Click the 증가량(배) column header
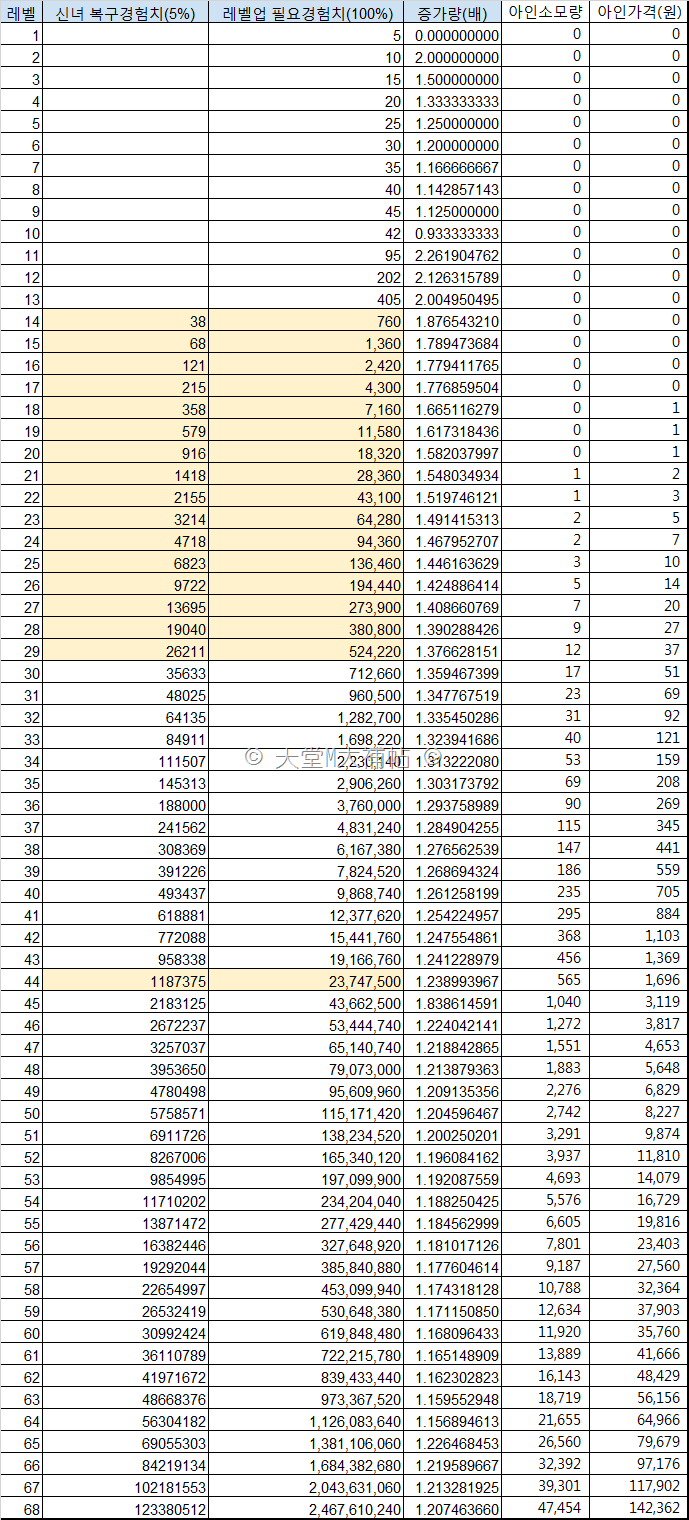The image size is (689, 1520). (x=453, y=12)
